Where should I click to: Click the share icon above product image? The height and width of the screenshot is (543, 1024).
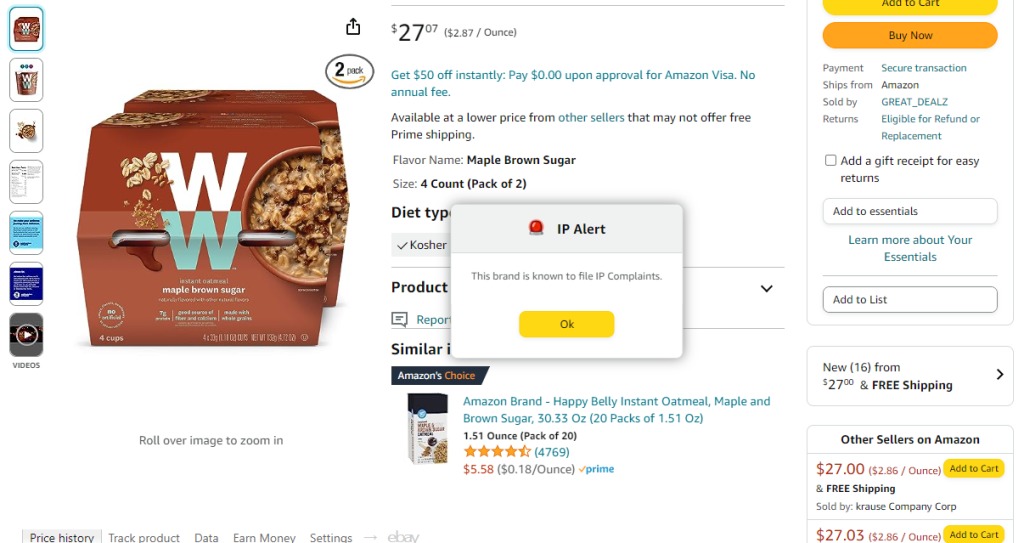(x=352, y=27)
